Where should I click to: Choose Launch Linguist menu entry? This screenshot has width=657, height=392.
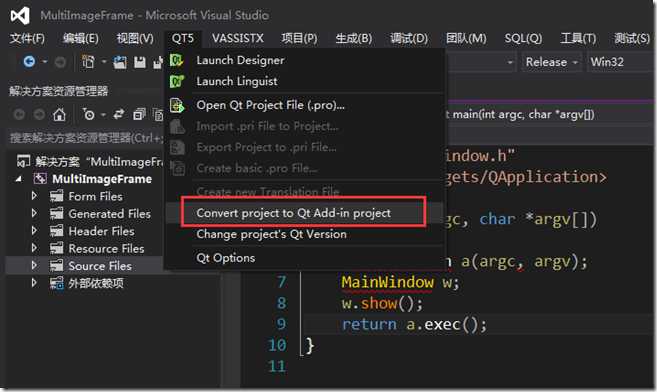tap(305, 81)
